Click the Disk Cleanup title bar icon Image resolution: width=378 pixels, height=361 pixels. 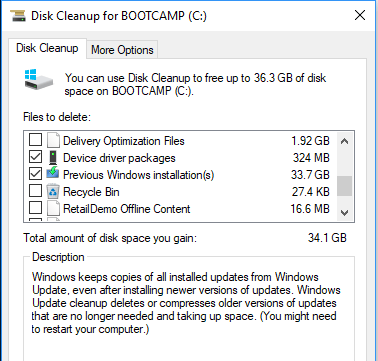18,16
